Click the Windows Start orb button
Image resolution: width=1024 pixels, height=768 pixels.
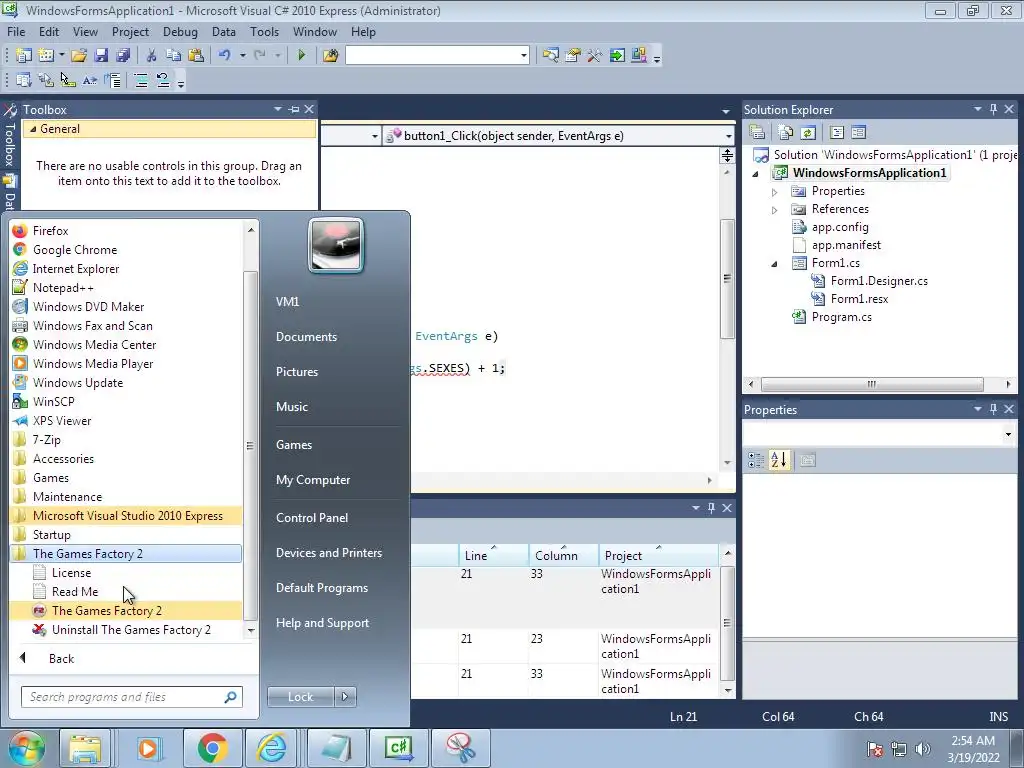(26, 748)
